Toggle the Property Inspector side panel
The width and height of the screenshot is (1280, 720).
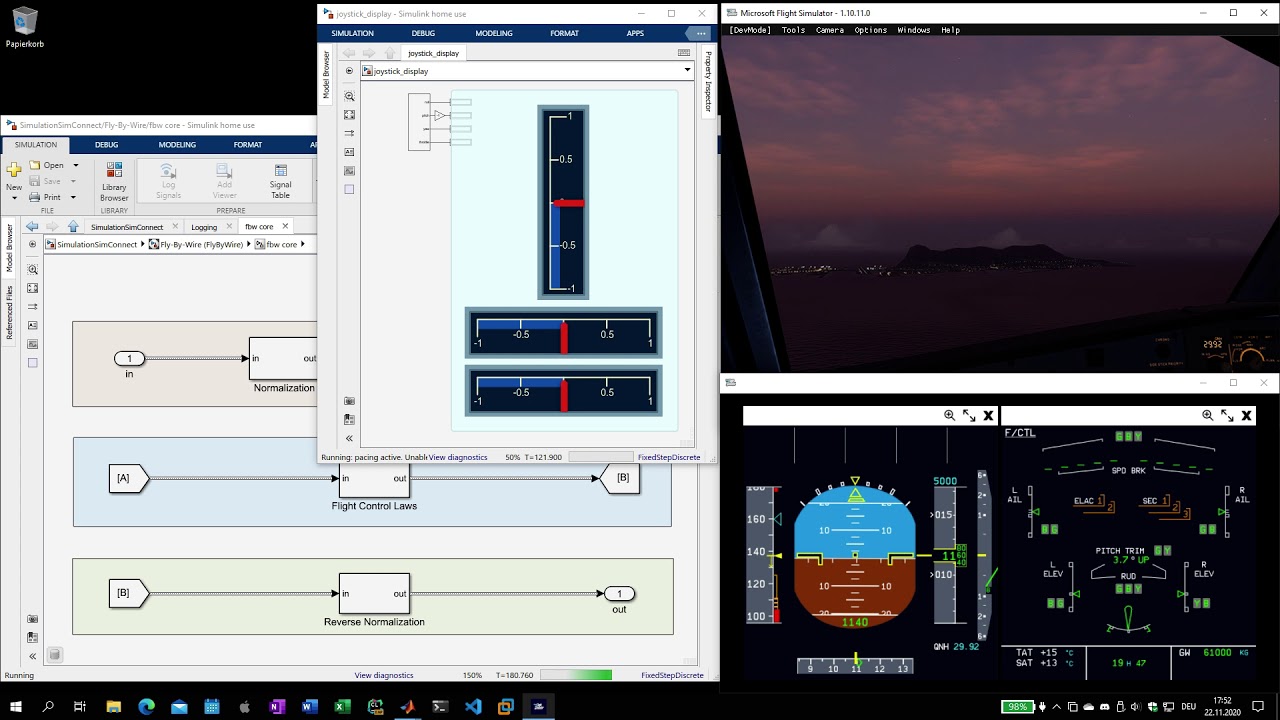click(x=708, y=81)
